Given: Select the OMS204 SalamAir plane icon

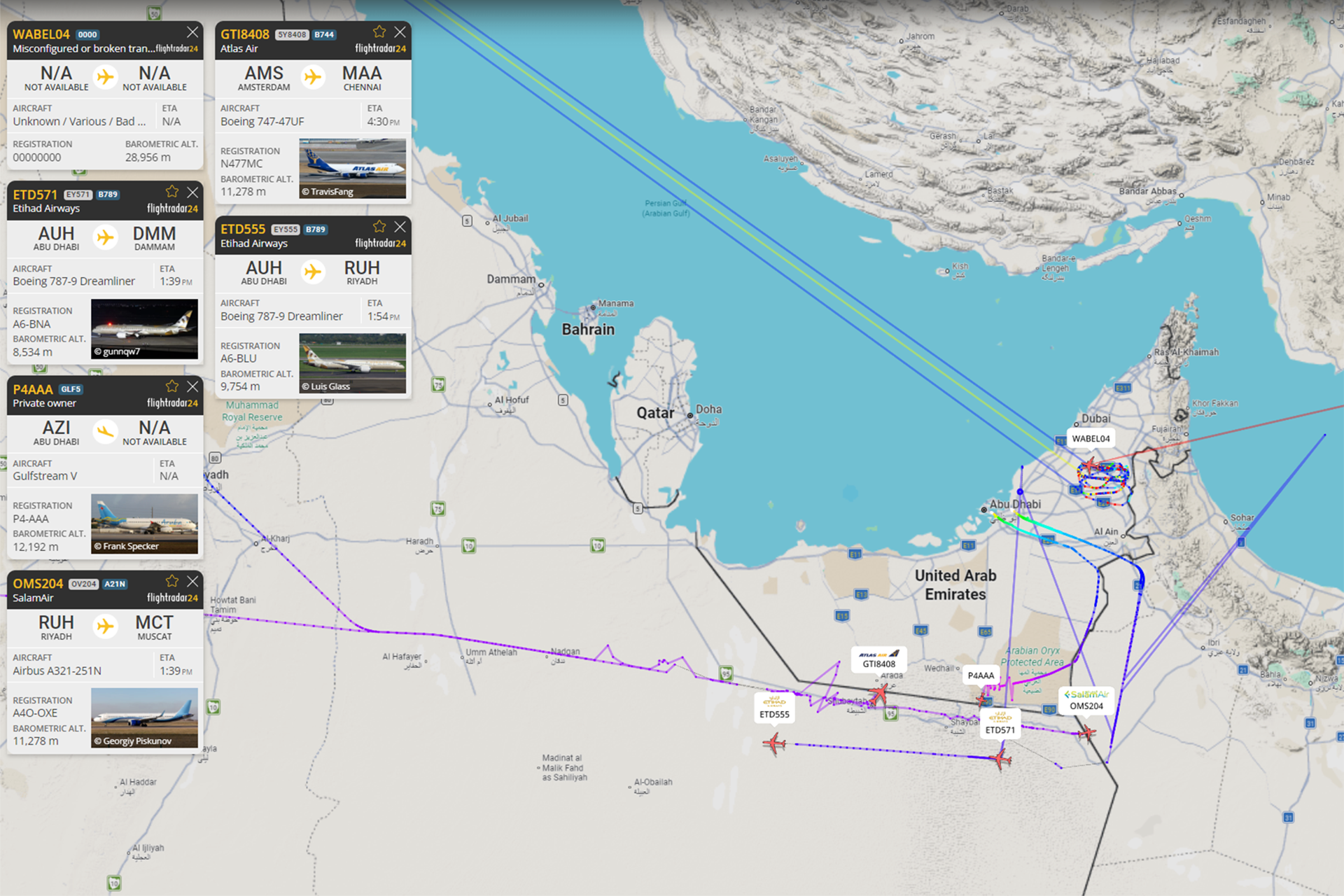Looking at the screenshot, I should (1086, 733).
